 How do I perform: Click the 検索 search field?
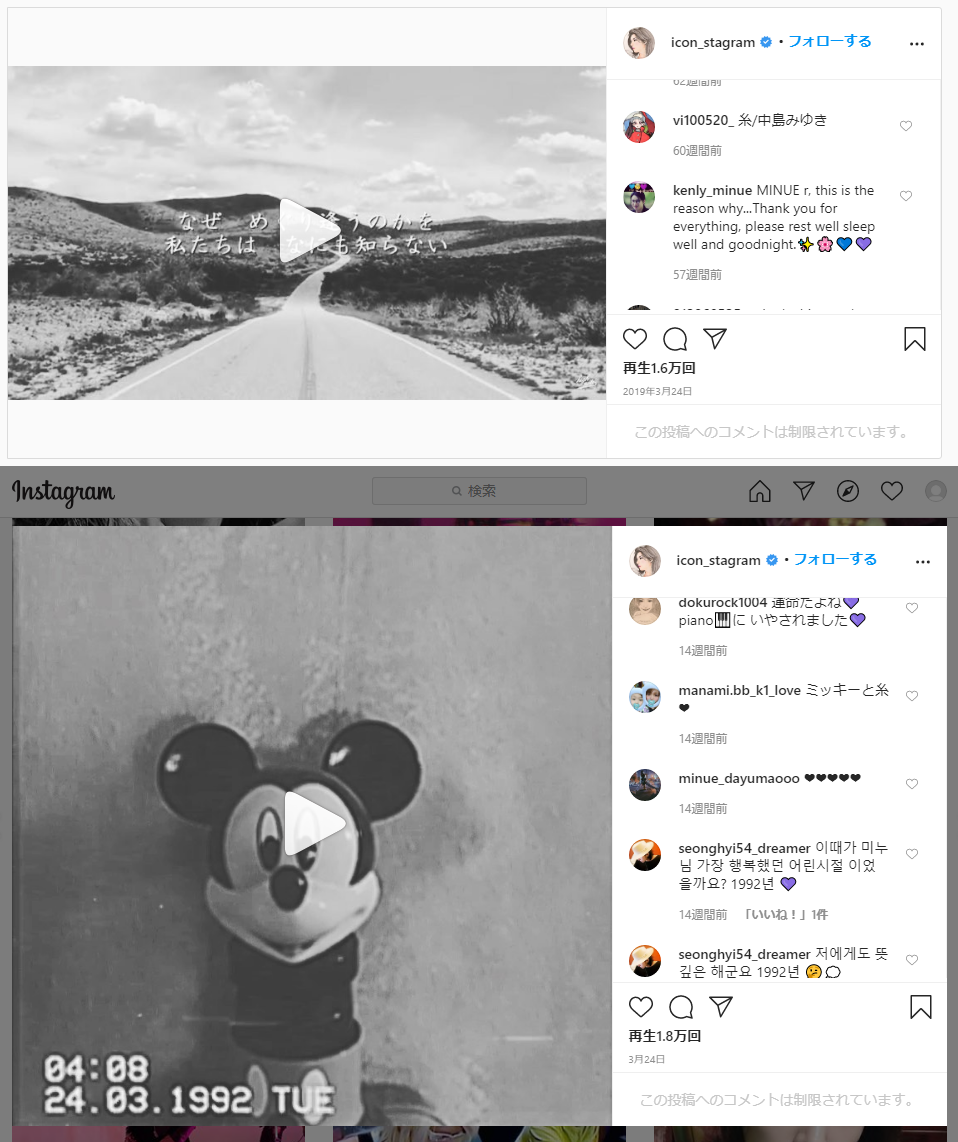click(479, 491)
